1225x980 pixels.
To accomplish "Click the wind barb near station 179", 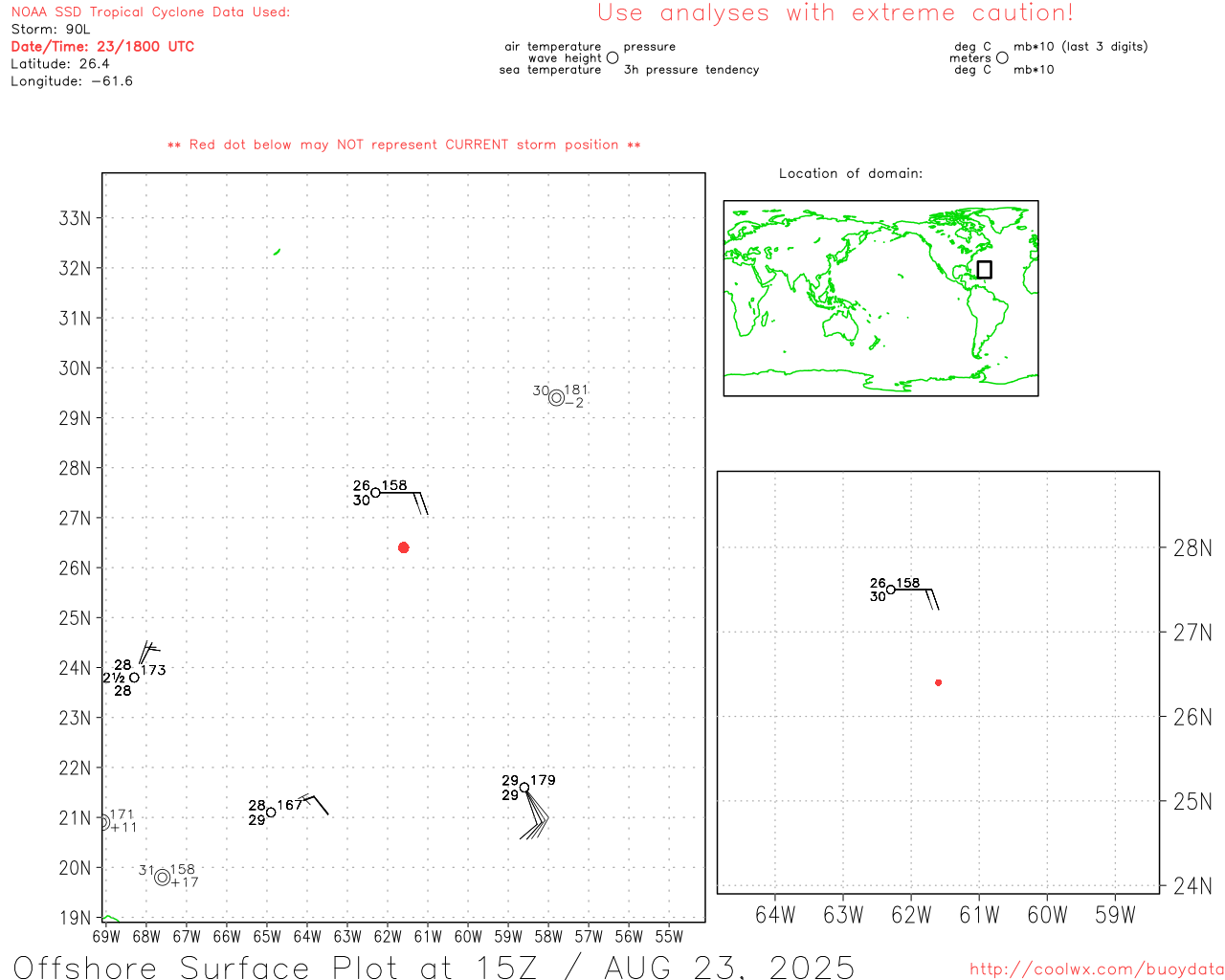I will [x=535, y=814].
